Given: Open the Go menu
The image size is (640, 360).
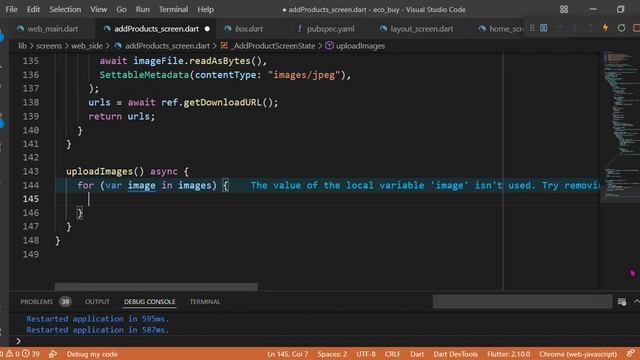Looking at the screenshot, I should click(121, 9).
